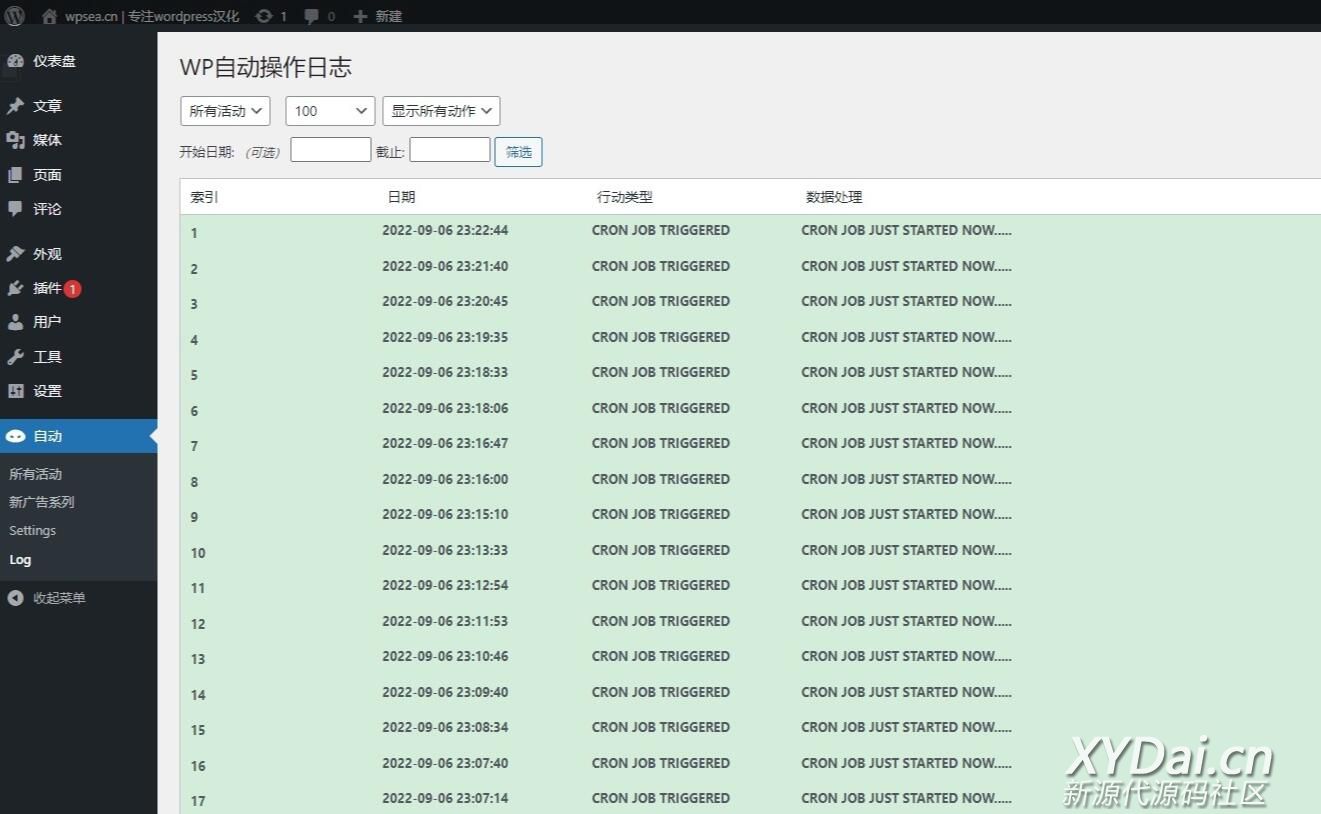Open the 100 records count dropdown
Image resolution: width=1321 pixels, height=814 pixels.
(330, 111)
